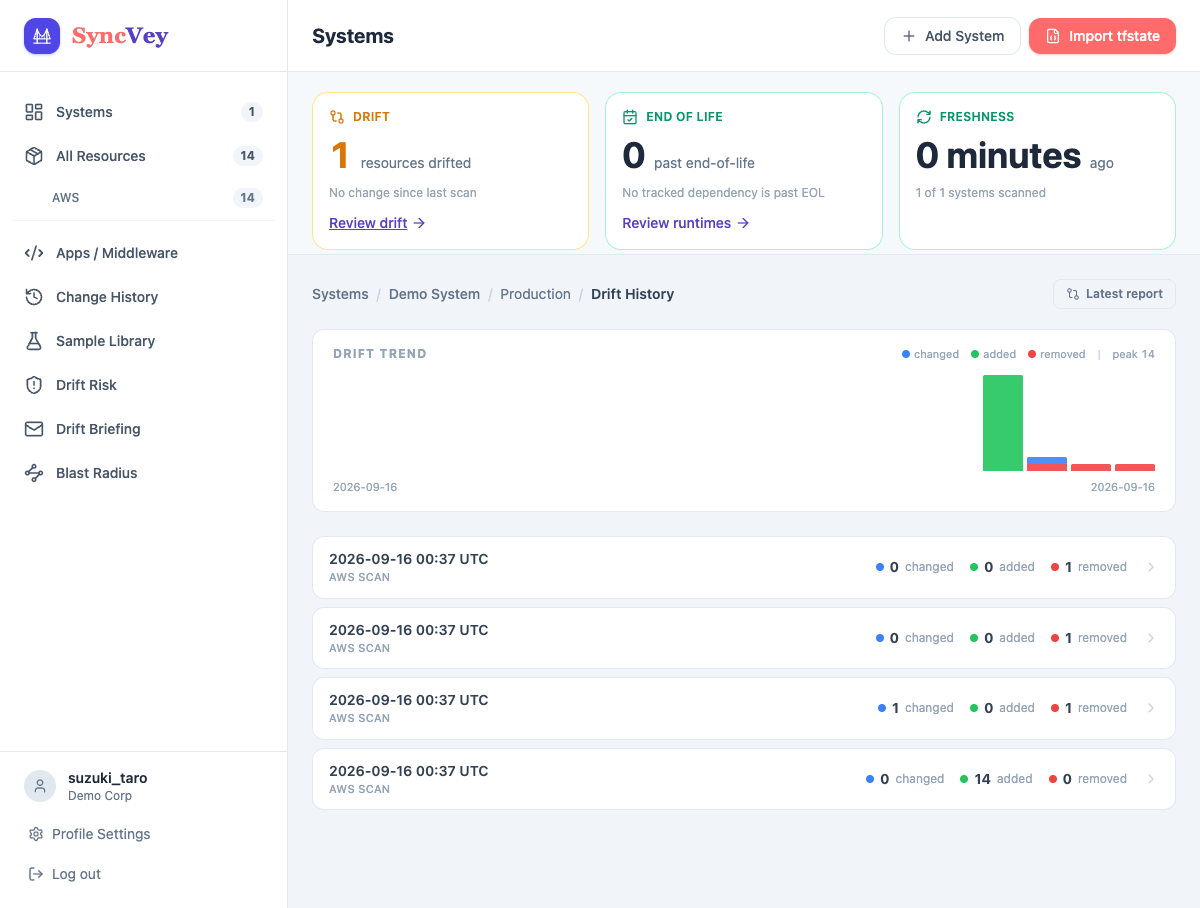Click the "added" chart legend entry
The height and width of the screenshot is (908, 1200).
point(993,354)
